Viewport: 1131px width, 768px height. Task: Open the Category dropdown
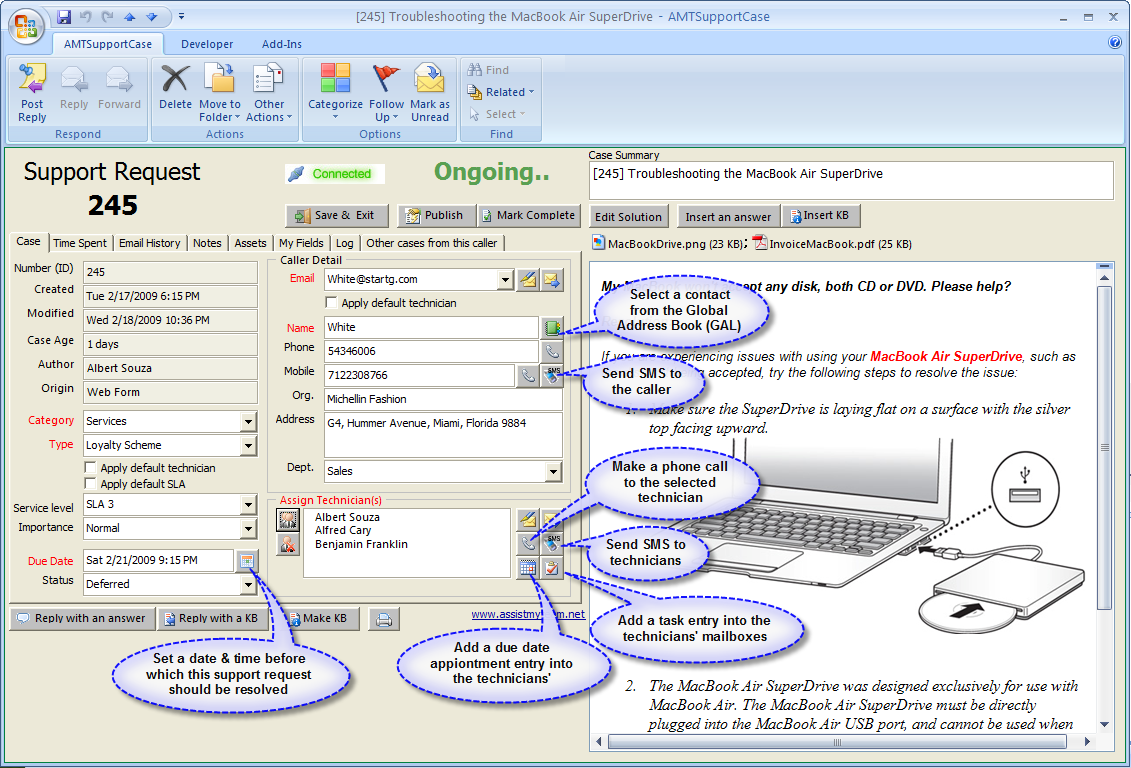(248, 421)
